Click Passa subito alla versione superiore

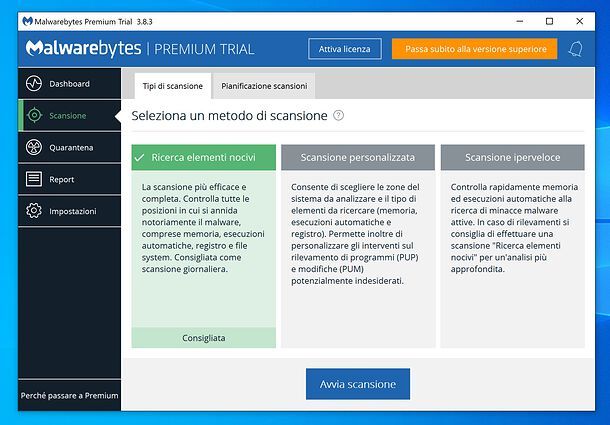point(475,49)
